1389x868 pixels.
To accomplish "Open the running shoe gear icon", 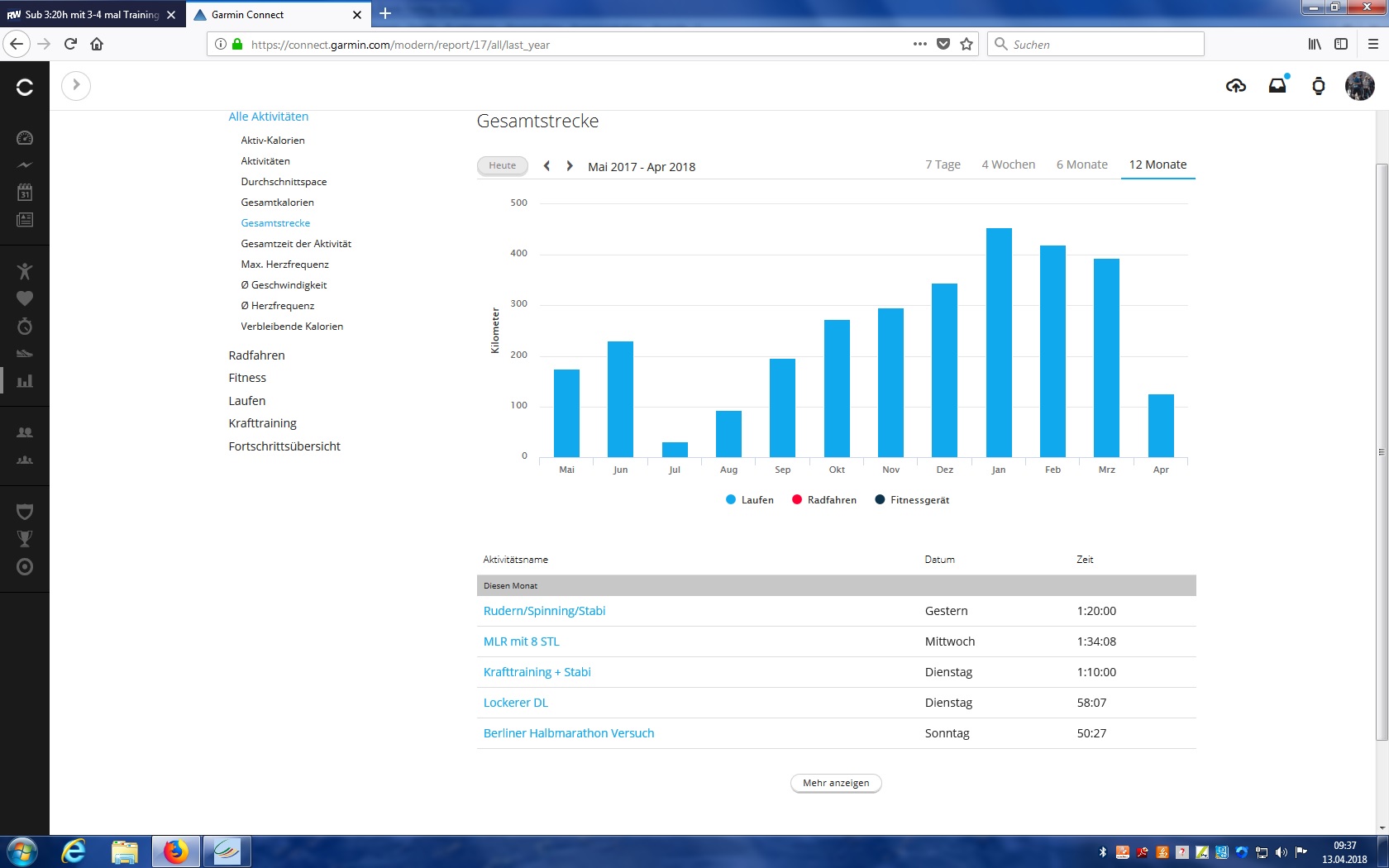I will pos(25,354).
